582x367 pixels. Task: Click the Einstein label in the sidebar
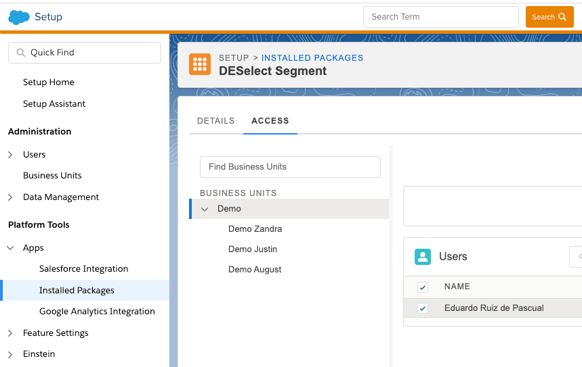point(39,354)
